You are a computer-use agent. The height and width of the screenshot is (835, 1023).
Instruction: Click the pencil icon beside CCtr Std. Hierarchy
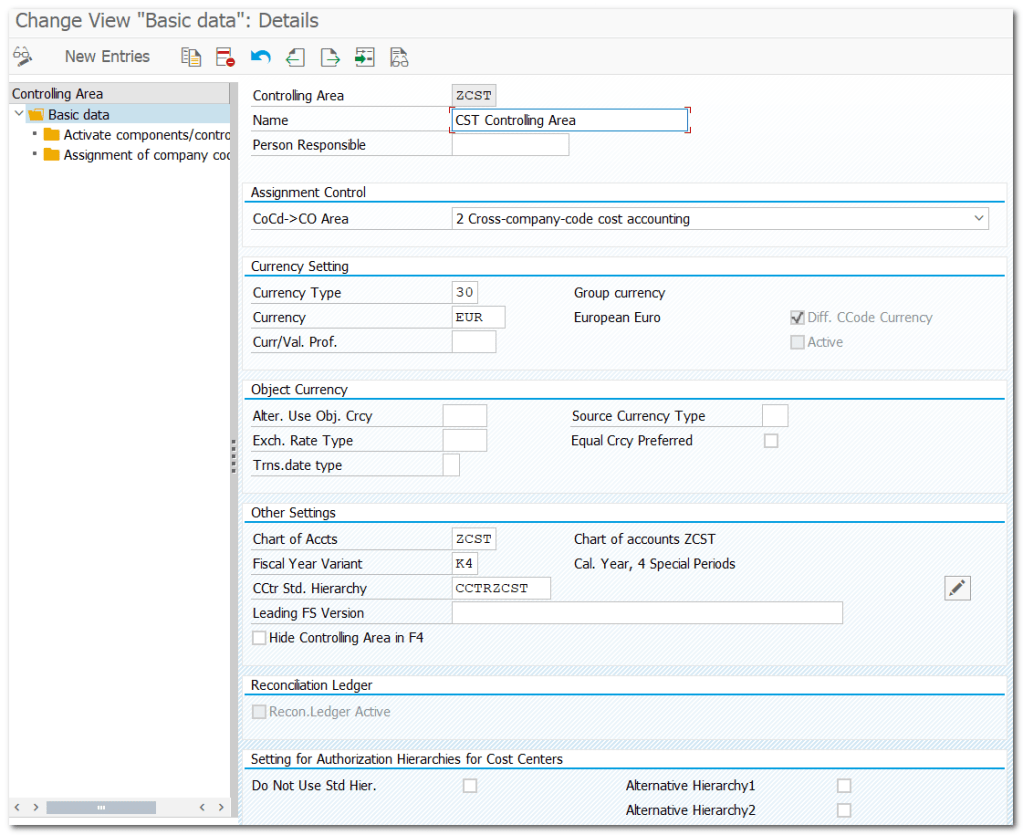click(957, 588)
